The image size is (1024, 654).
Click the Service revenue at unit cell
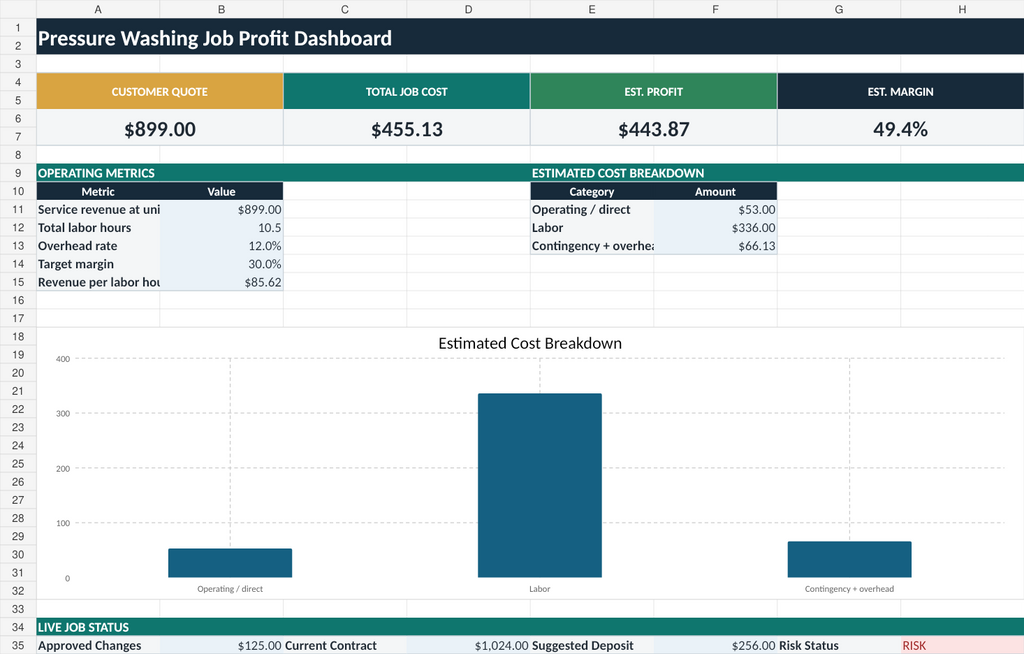coord(98,210)
